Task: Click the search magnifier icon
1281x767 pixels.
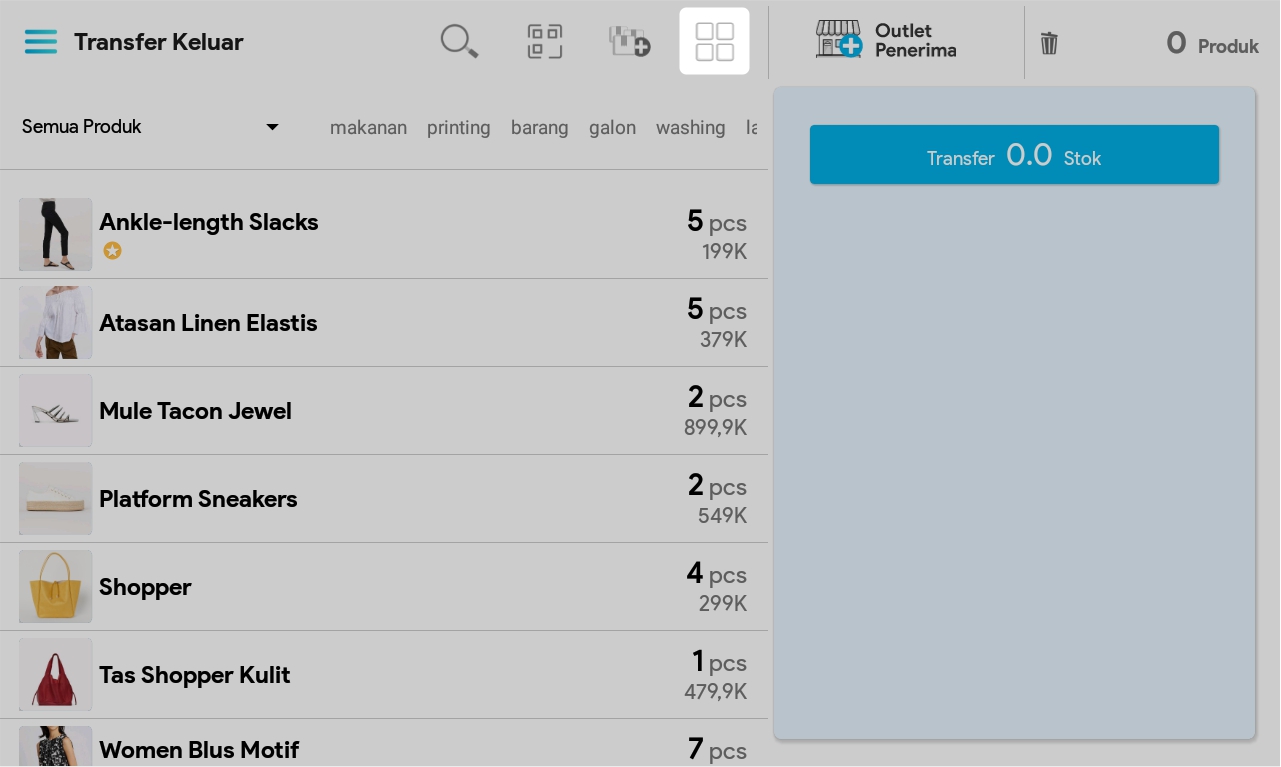Action: click(459, 42)
